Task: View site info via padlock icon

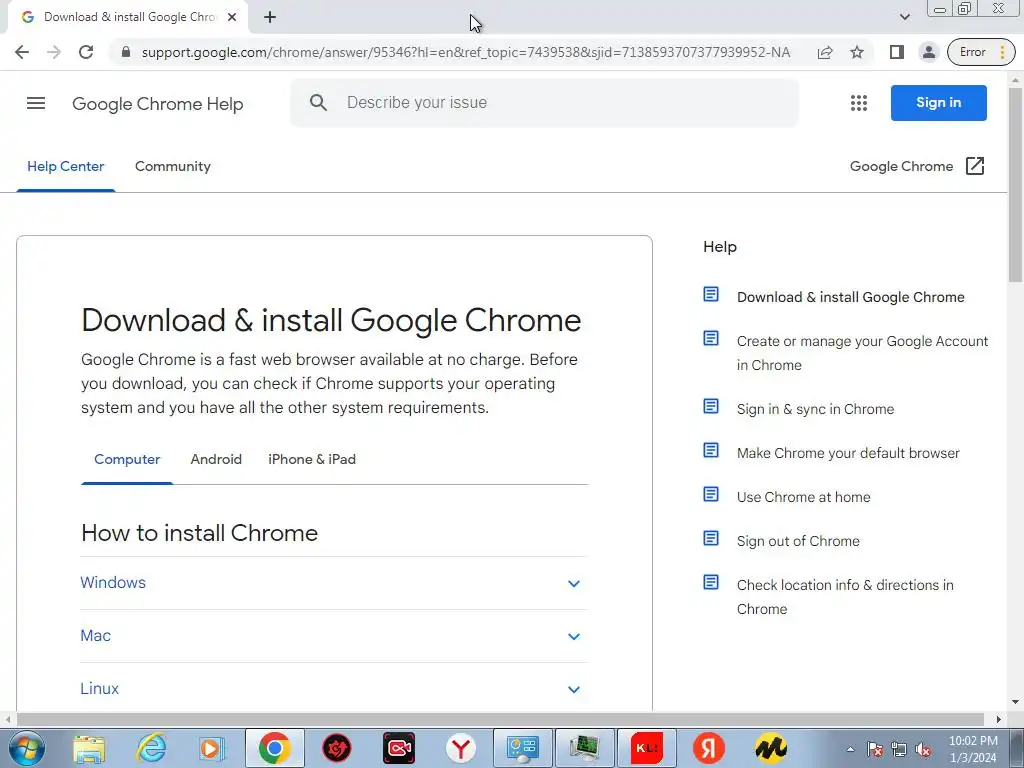Action: pos(125,52)
